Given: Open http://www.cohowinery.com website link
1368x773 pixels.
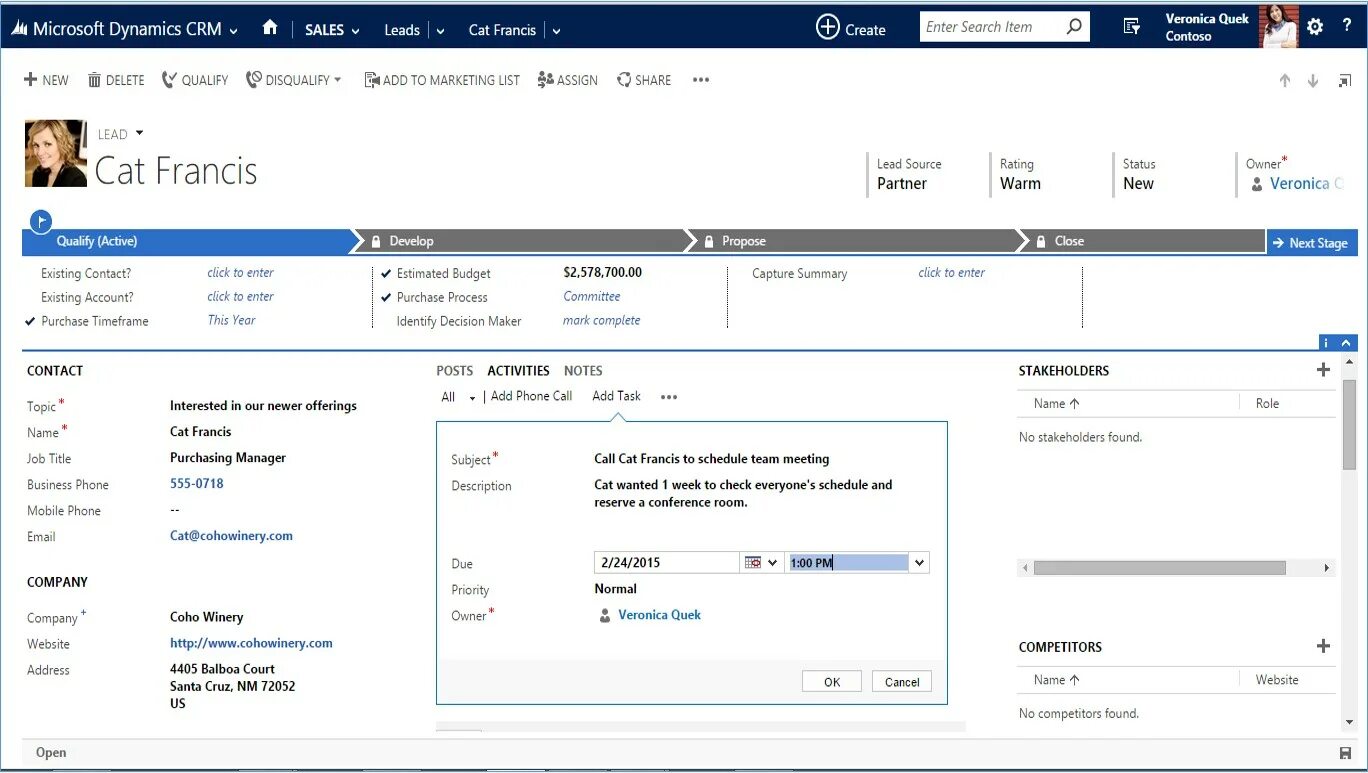Looking at the screenshot, I should coord(251,643).
